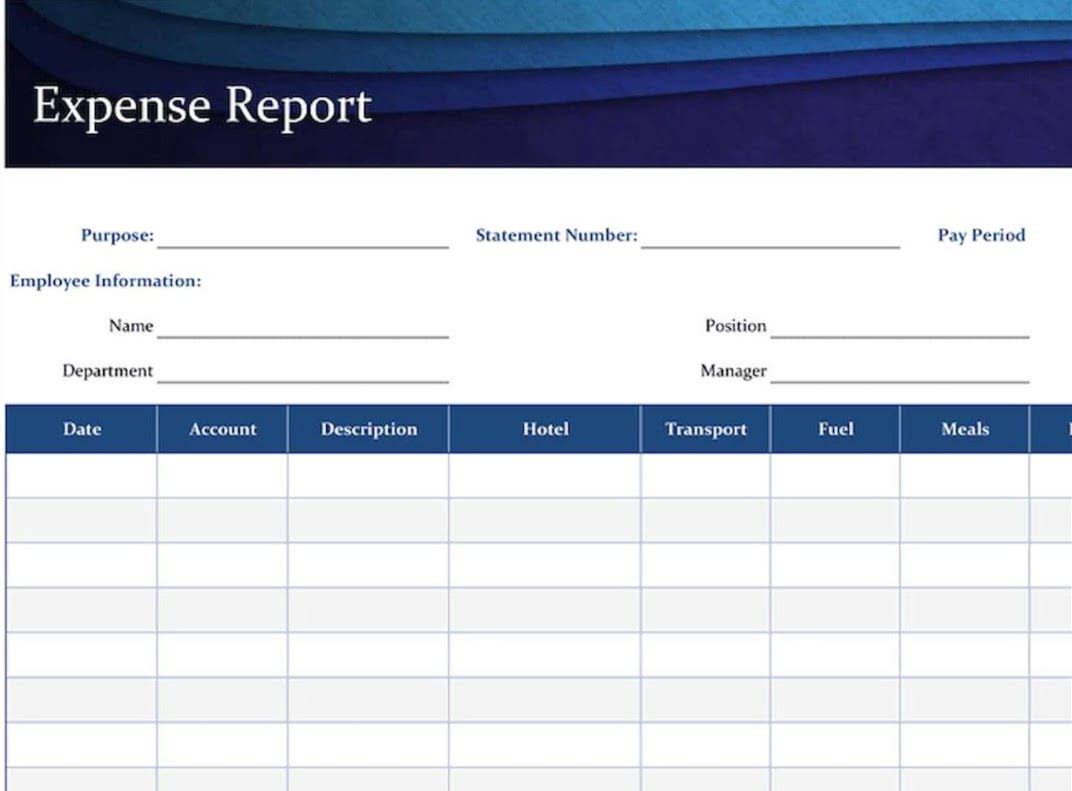Select the Account column header
The width and height of the screenshot is (1072, 791).
coord(222,429)
